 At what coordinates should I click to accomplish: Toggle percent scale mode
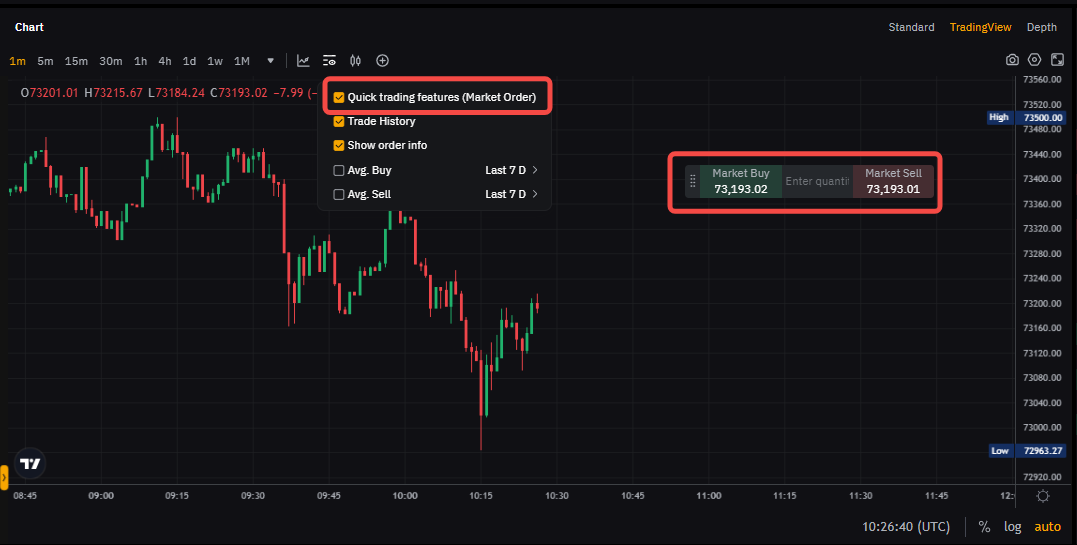(984, 527)
